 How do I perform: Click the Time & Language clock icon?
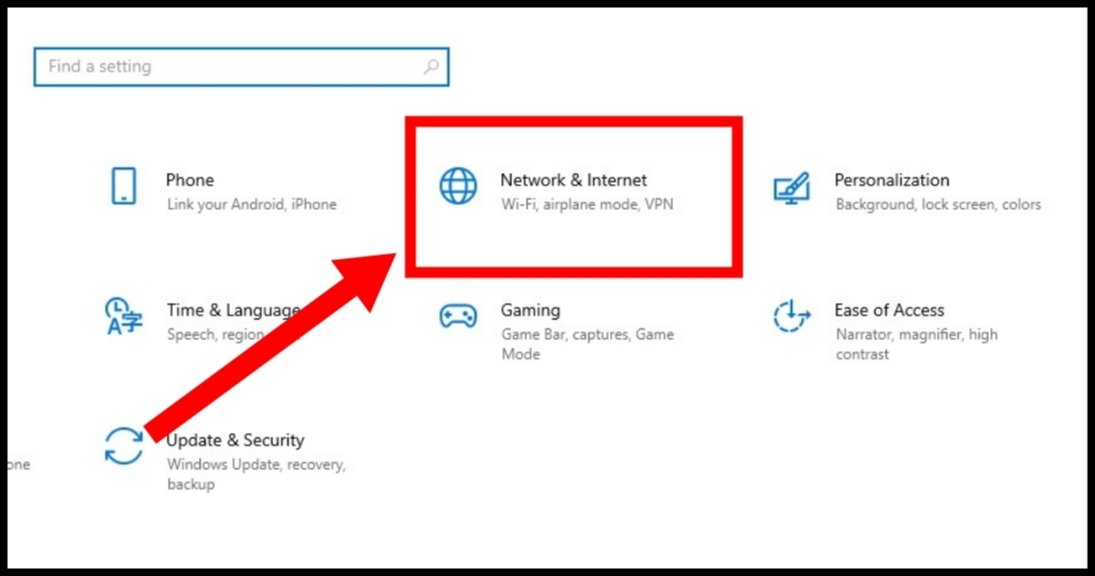(124, 316)
